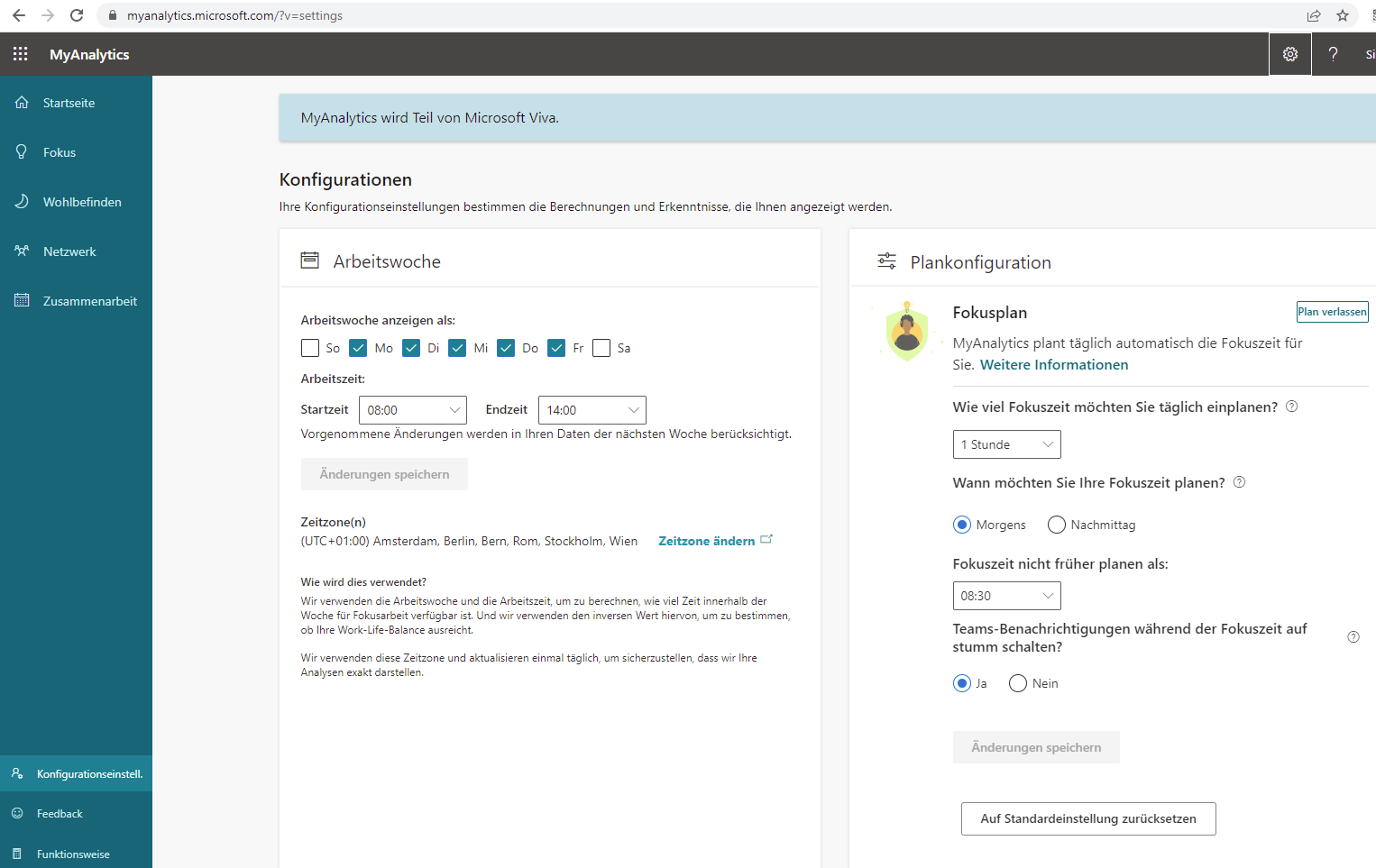The width and height of the screenshot is (1376, 868).
Task: Click the MyAnalytics app title
Action: (x=89, y=54)
